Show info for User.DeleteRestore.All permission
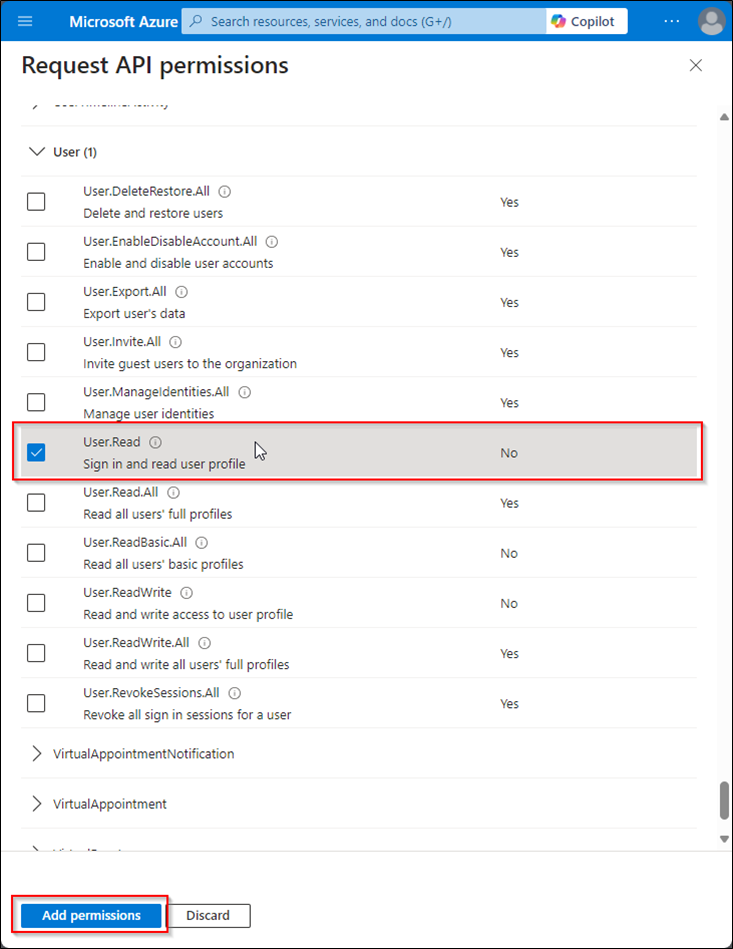The width and height of the screenshot is (733, 949). click(x=225, y=192)
